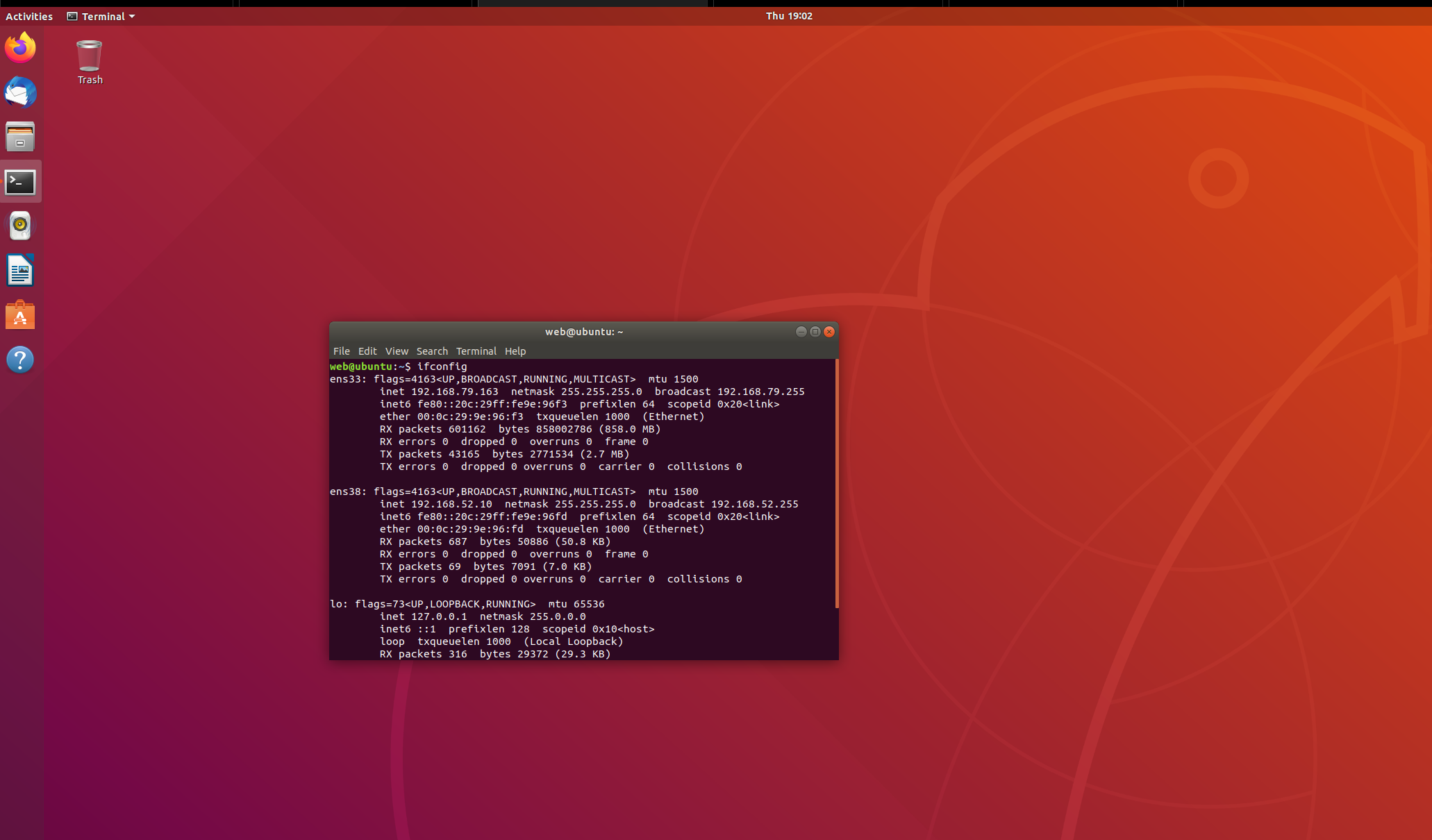The height and width of the screenshot is (840, 1432).
Task: Maximize the terminal window
Action: 815,332
